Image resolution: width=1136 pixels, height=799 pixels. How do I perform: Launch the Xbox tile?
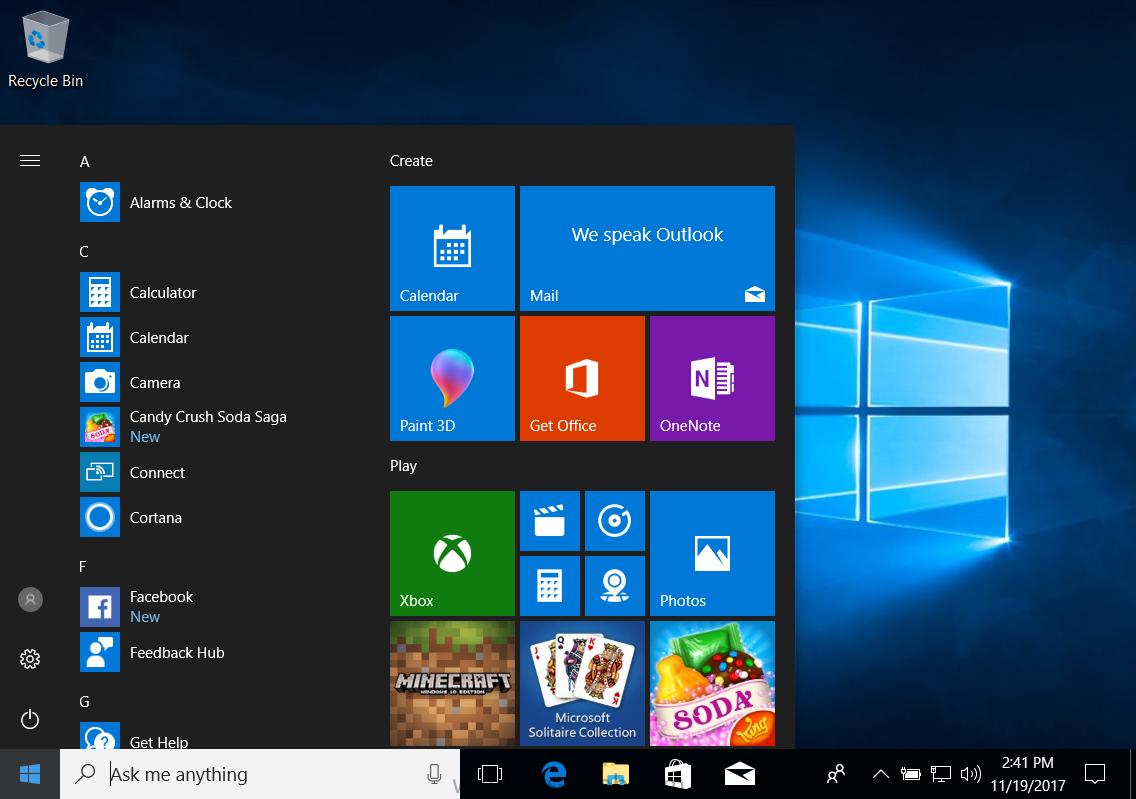[x=452, y=553]
